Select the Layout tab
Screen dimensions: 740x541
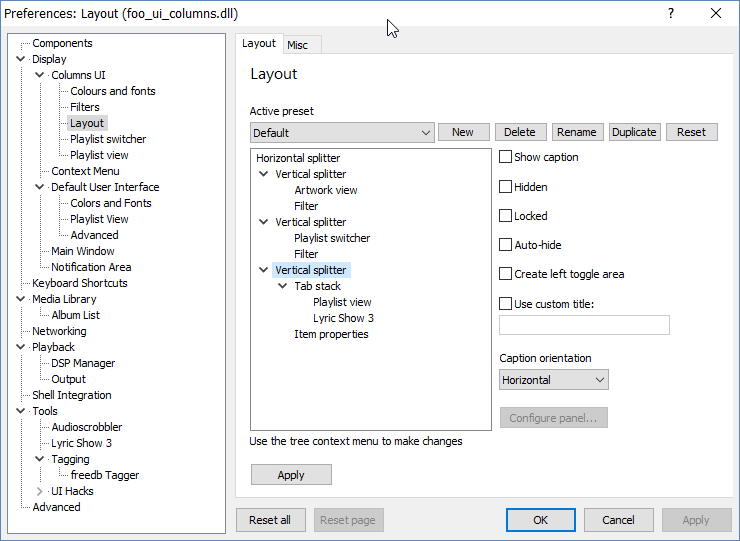pyautogui.click(x=259, y=44)
